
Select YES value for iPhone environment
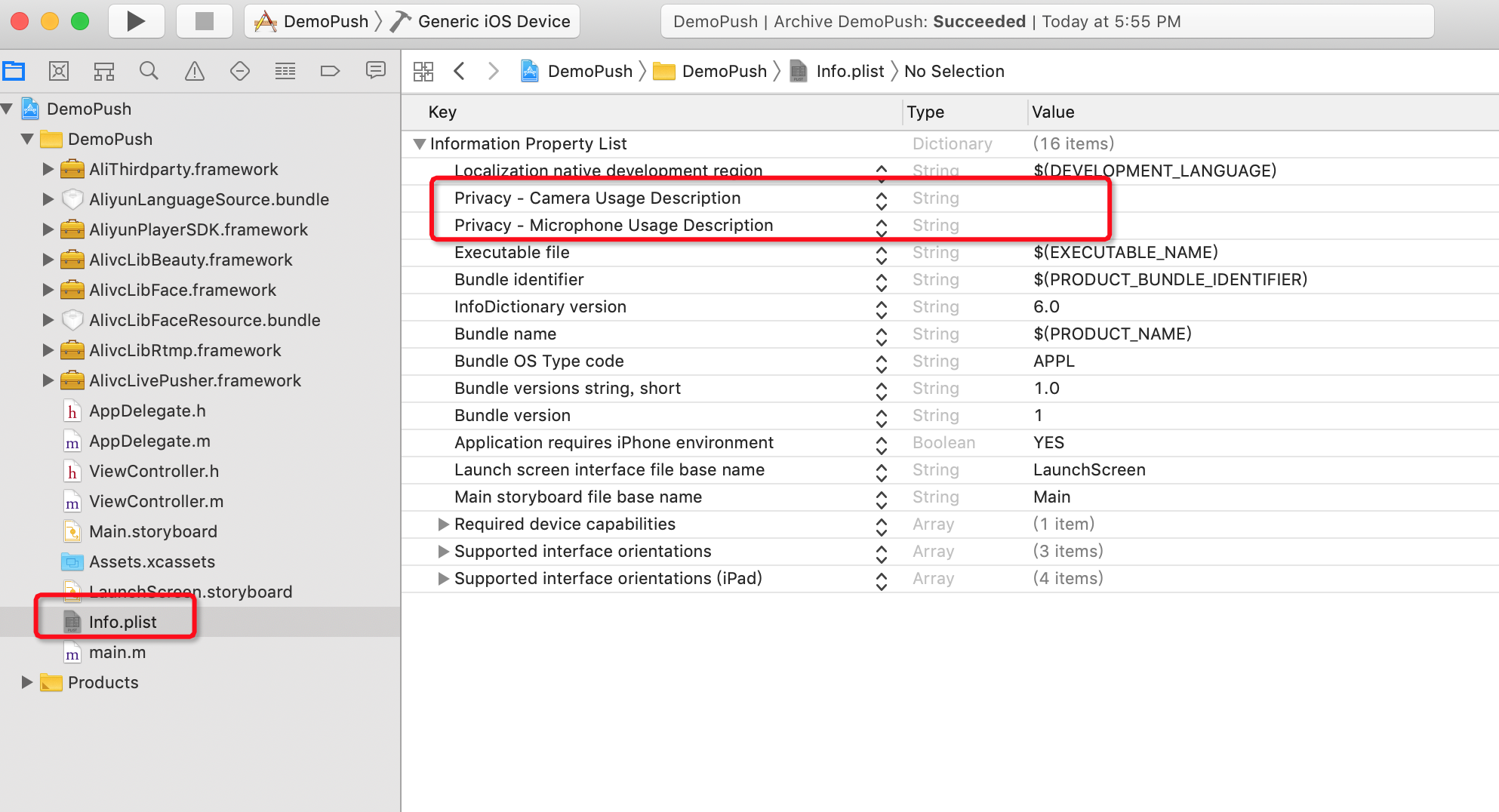(x=1048, y=442)
